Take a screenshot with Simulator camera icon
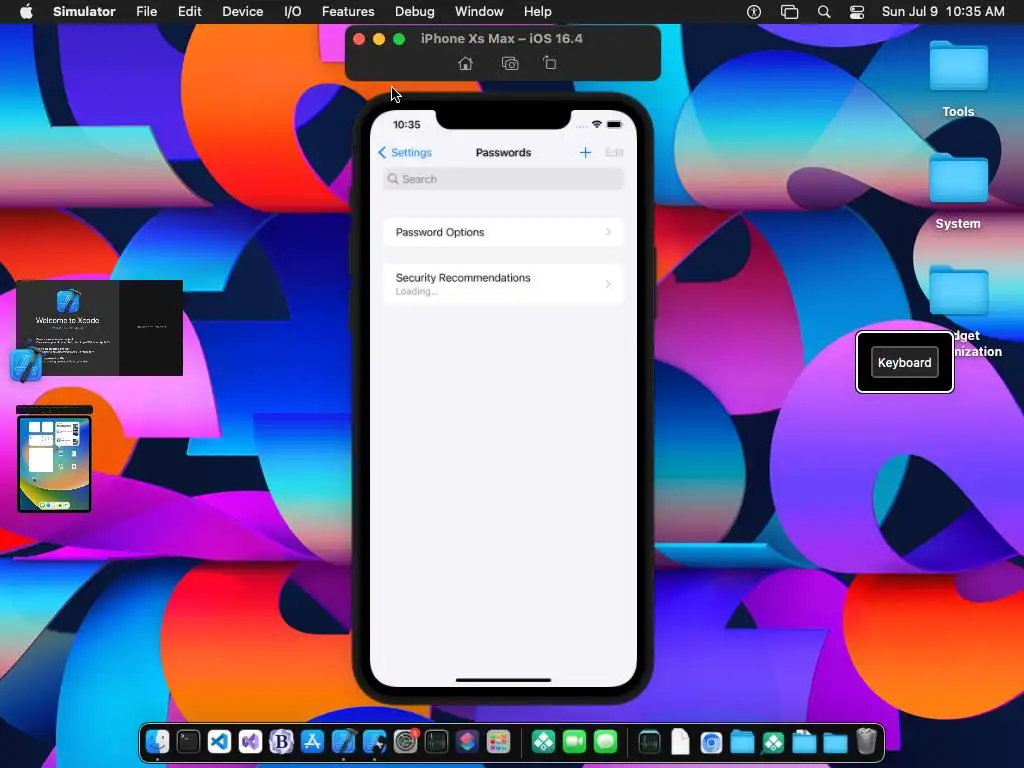 pos(510,63)
